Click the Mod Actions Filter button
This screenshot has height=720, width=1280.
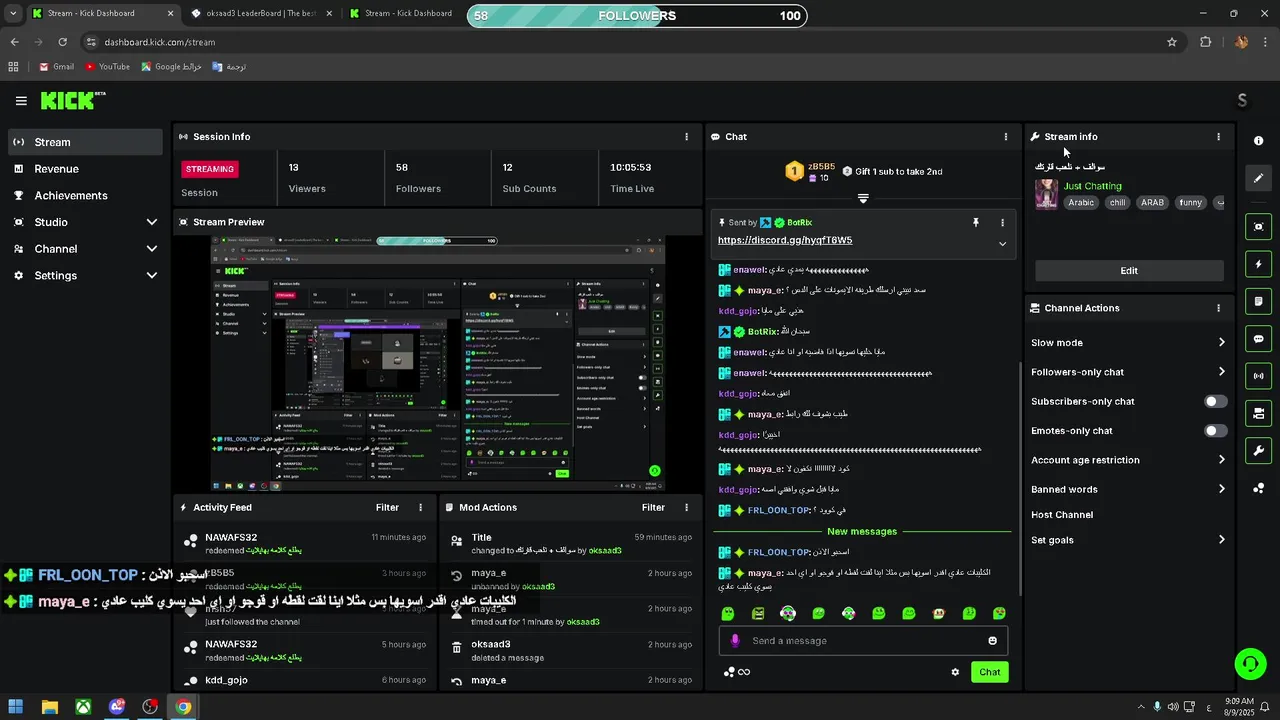point(653,508)
